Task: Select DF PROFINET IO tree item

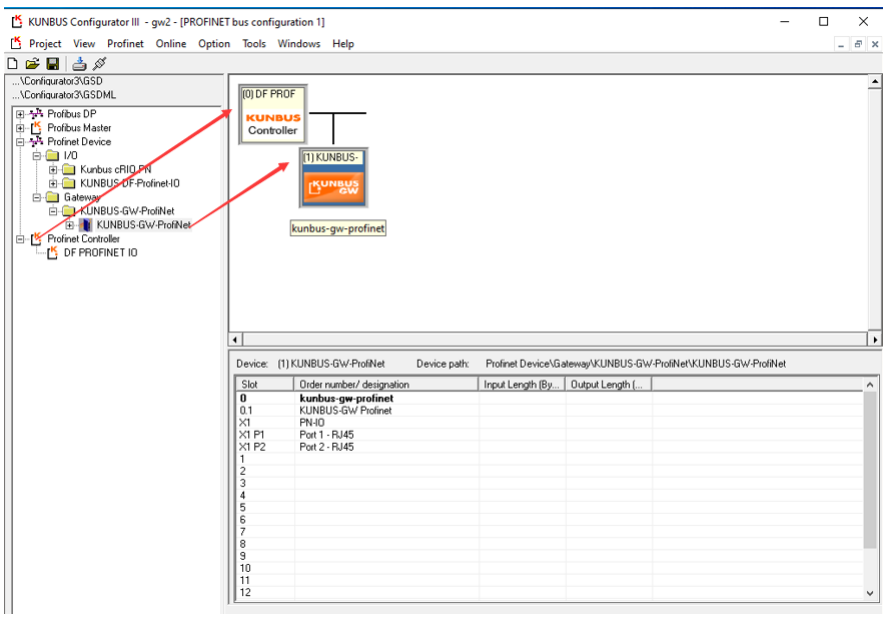Action: [100, 253]
